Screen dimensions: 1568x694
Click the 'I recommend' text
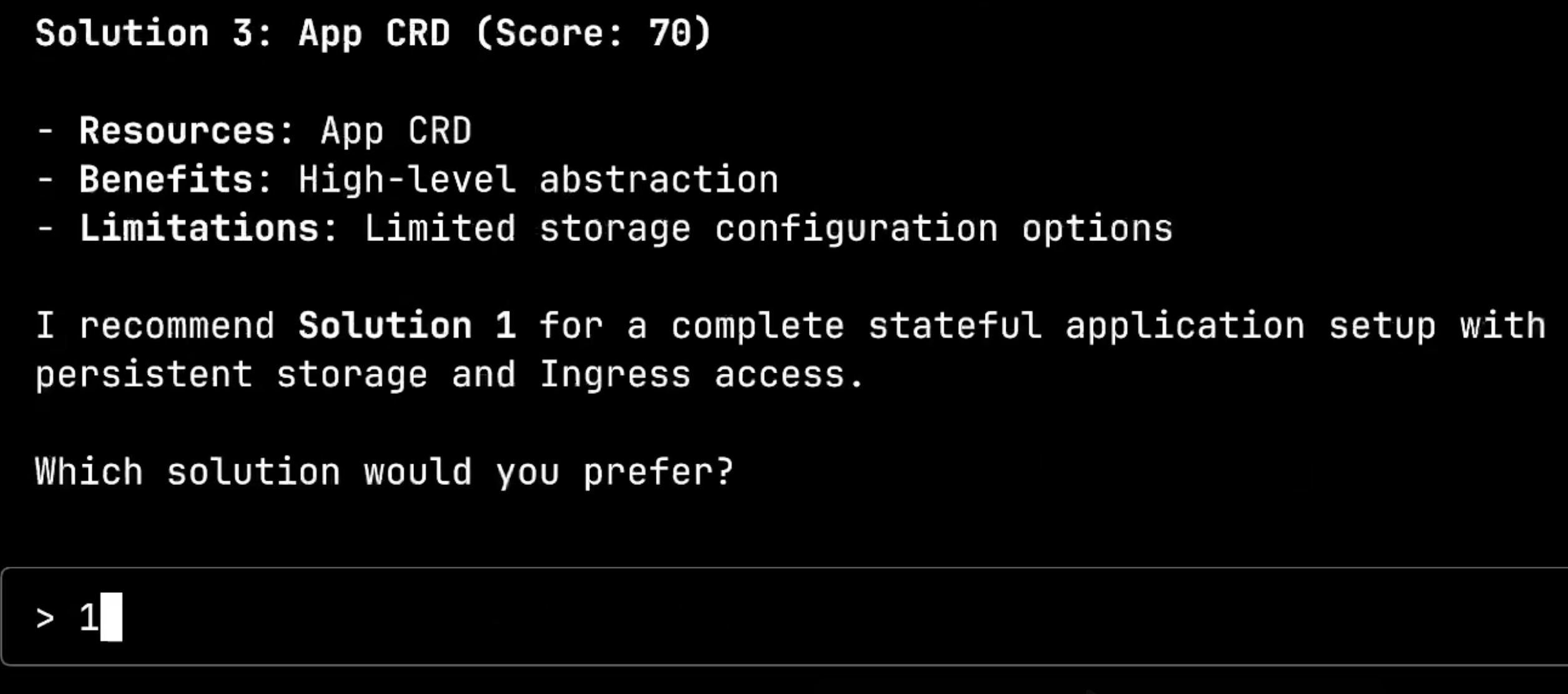click(155, 326)
